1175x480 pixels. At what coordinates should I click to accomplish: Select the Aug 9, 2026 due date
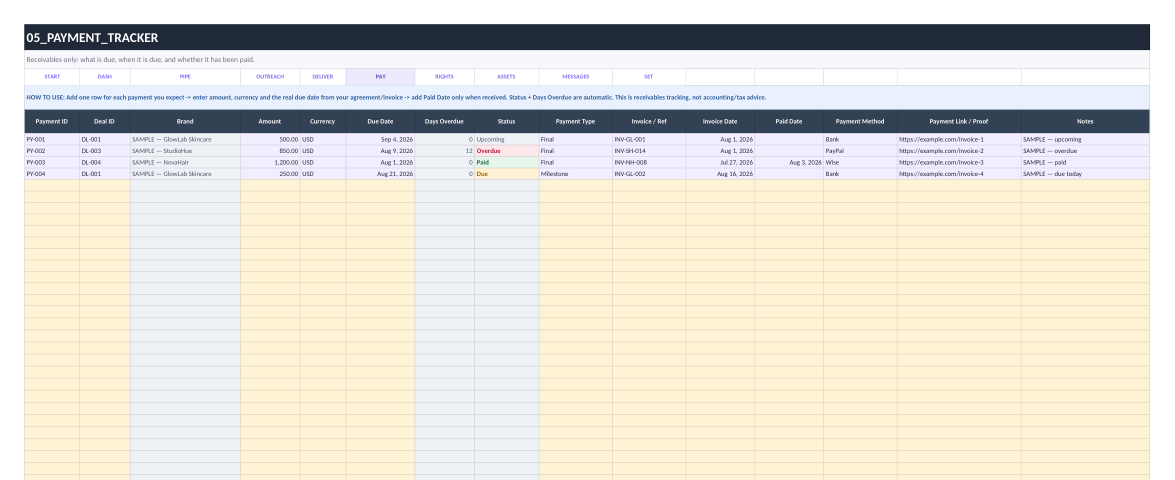381,151
